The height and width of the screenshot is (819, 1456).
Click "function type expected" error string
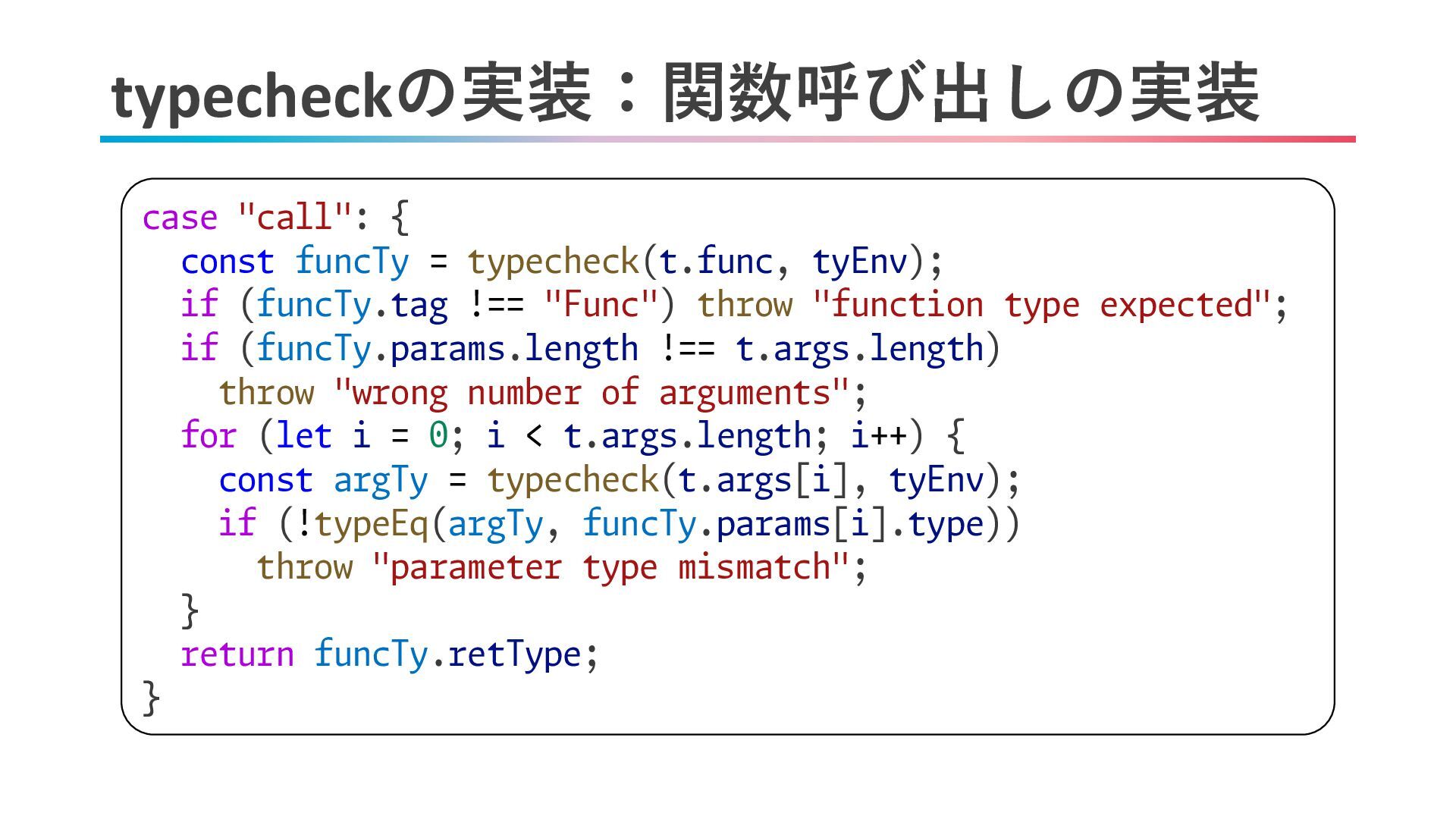pyautogui.click(x=1041, y=305)
